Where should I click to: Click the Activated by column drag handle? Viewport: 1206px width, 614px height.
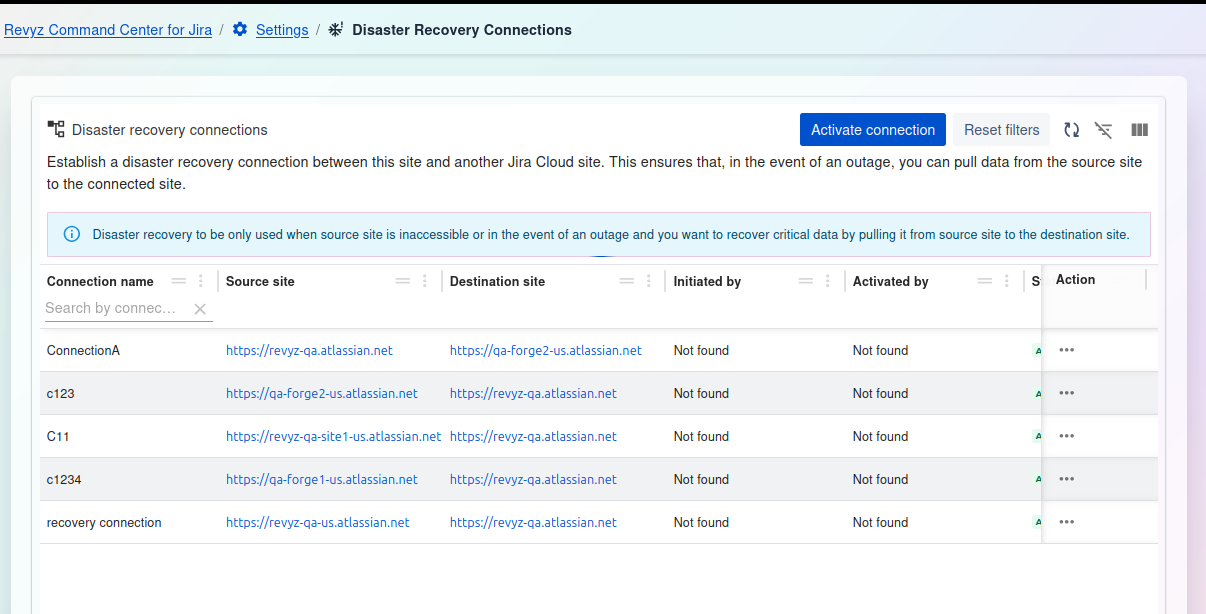(x=985, y=281)
